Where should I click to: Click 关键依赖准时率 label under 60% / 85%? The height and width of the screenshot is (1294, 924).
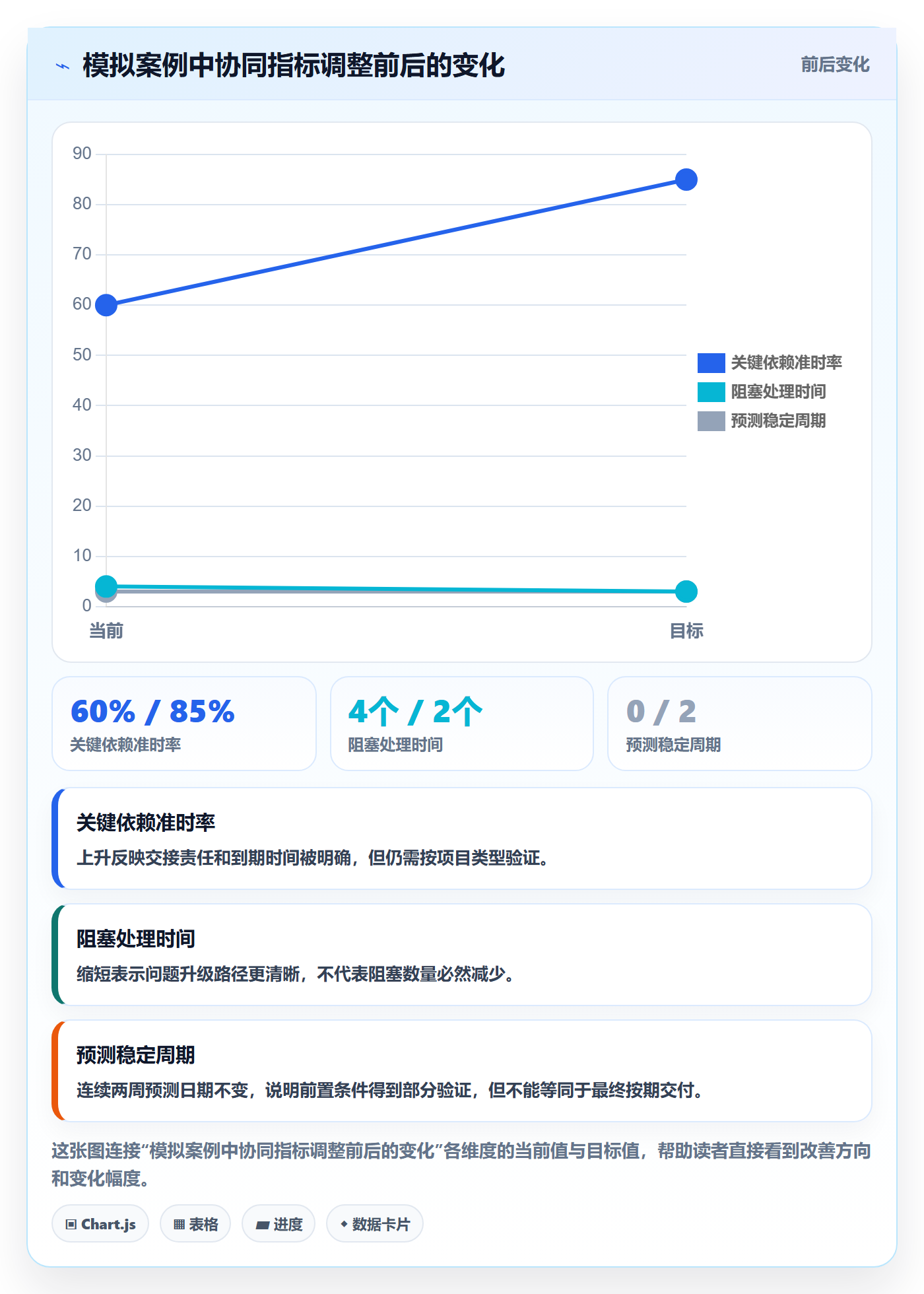coord(125,745)
